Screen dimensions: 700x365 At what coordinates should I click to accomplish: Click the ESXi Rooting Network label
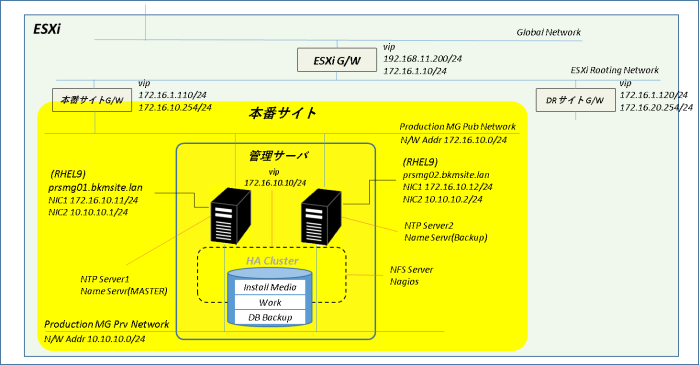[x=615, y=70]
